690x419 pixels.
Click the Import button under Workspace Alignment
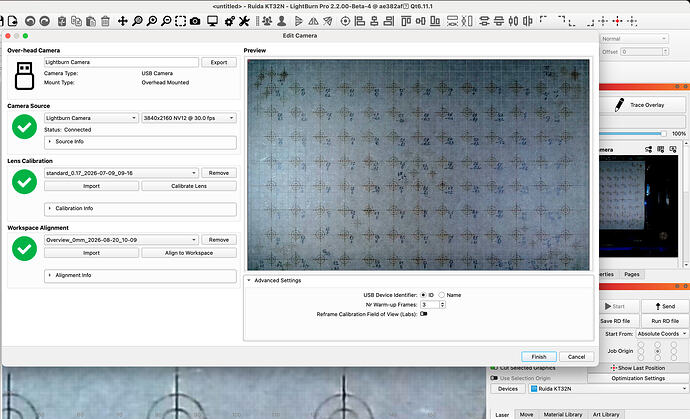coord(92,253)
